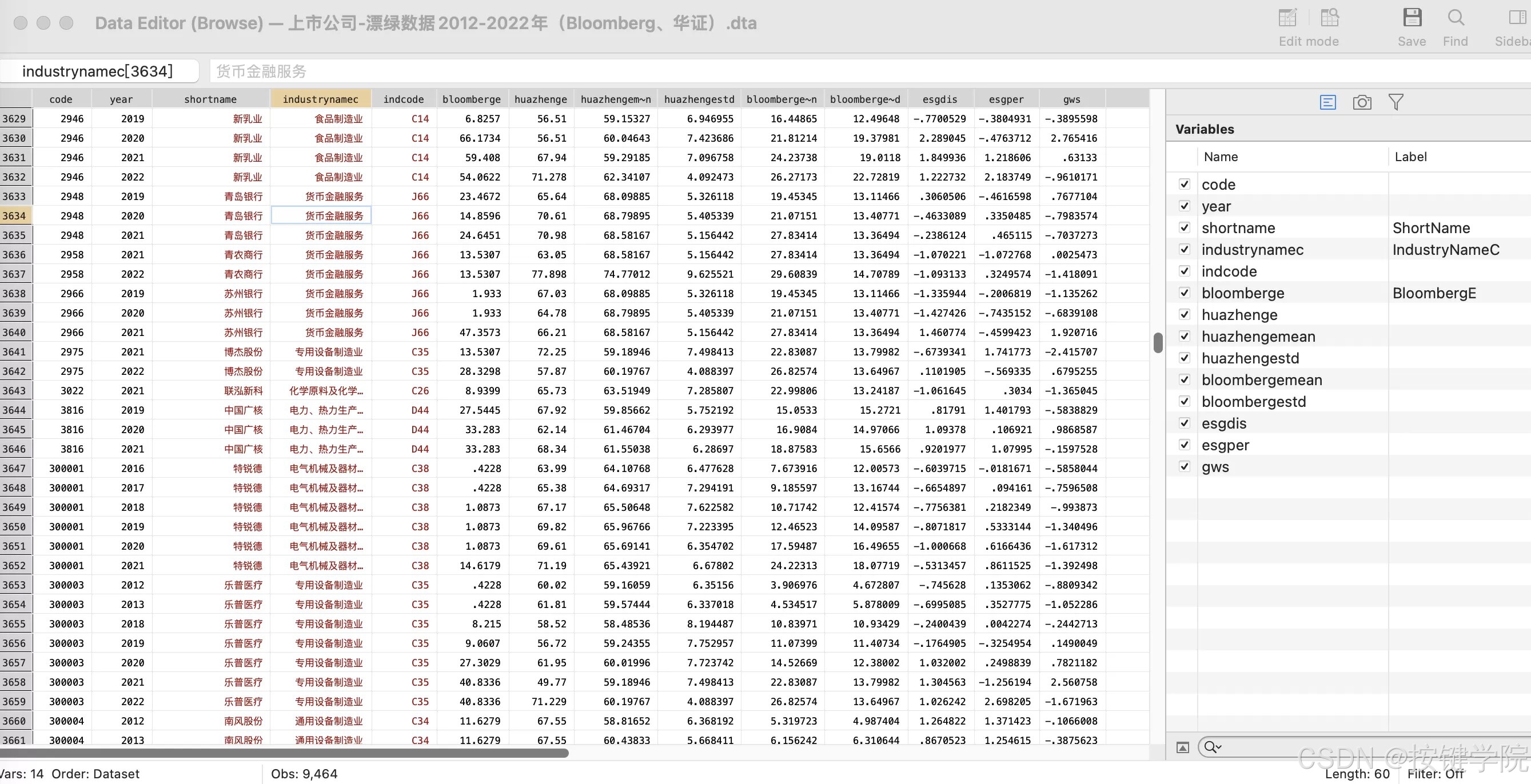Viewport: 1531px width, 784px height.
Task: Select bloombergemean variable in Variables list
Action: (x=1262, y=380)
